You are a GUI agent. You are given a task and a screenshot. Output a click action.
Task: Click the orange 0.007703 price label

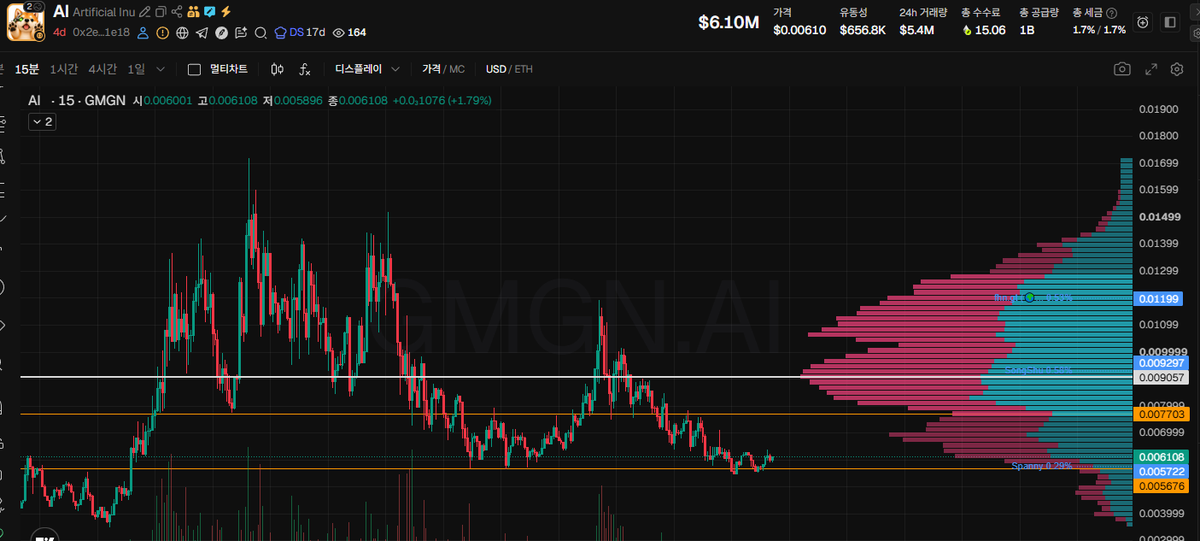(1160, 413)
